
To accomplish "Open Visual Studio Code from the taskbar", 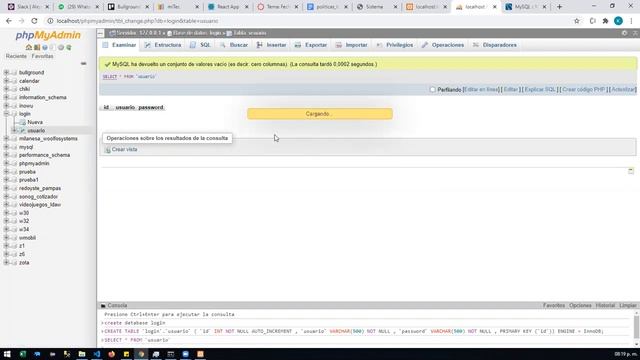I will click(x=97, y=354).
